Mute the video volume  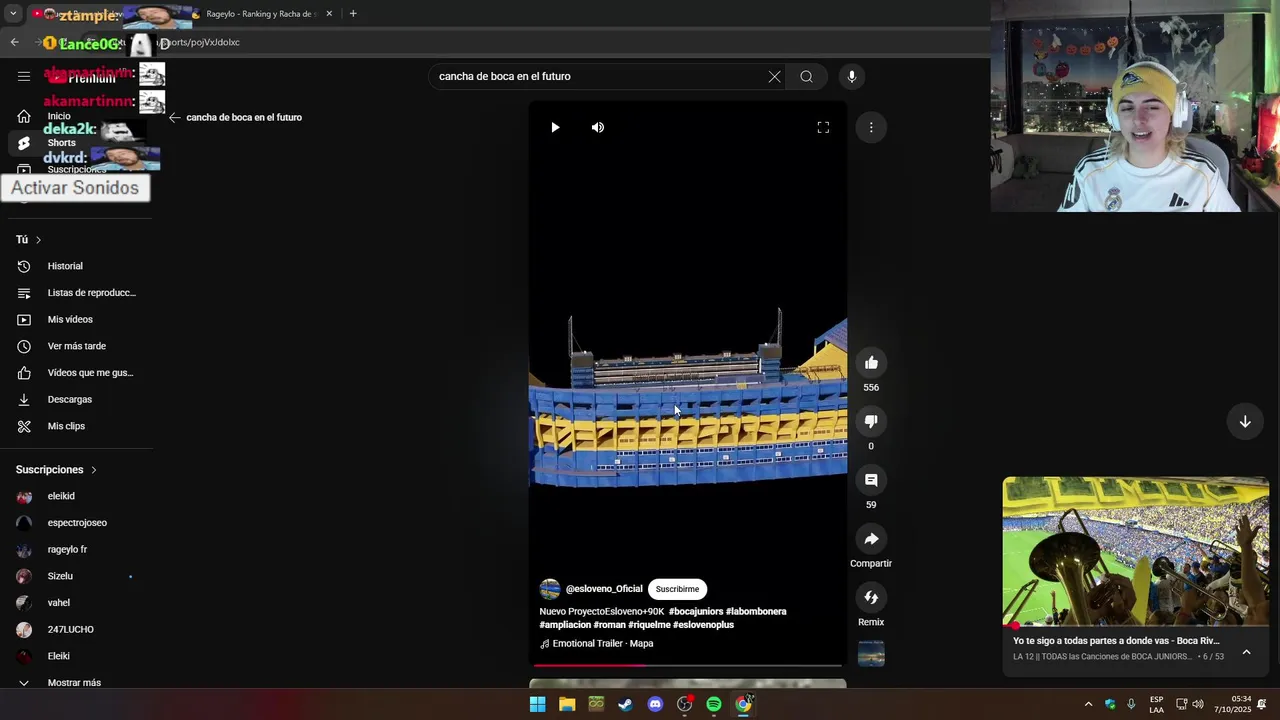598,127
